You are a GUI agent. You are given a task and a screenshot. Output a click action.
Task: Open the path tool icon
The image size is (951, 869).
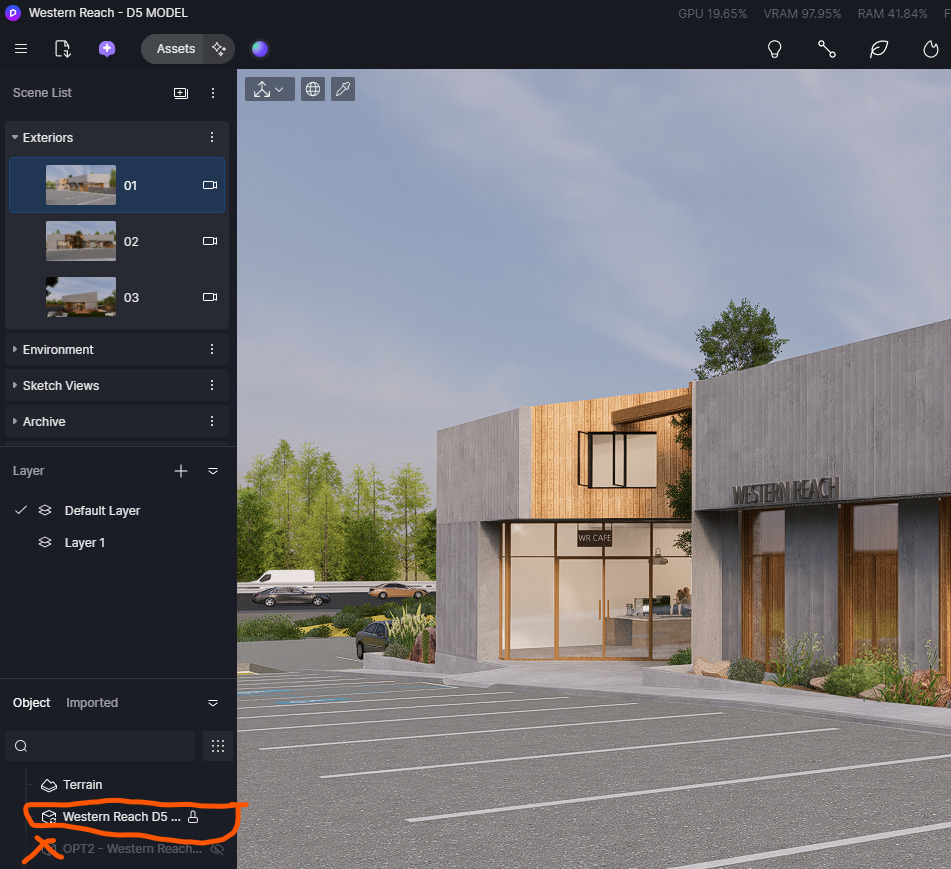click(x=826, y=49)
